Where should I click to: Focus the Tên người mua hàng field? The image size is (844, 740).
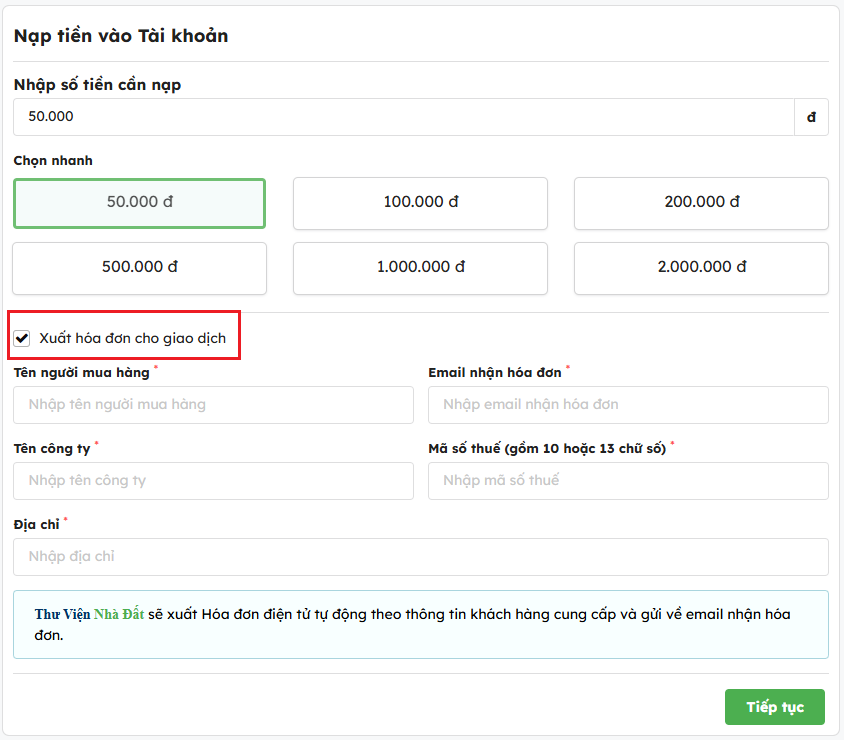click(213, 405)
